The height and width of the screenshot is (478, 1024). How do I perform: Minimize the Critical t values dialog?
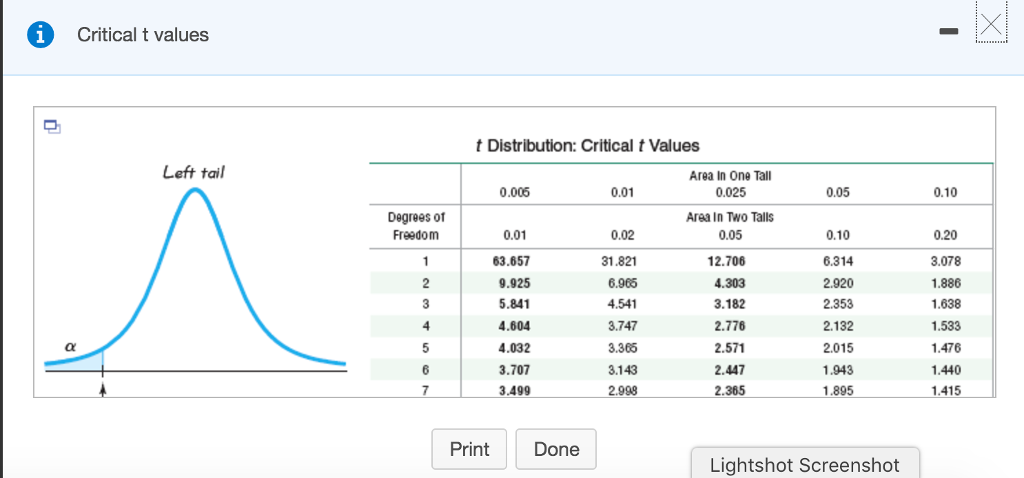pyautogui.click(x=950, y=31)
